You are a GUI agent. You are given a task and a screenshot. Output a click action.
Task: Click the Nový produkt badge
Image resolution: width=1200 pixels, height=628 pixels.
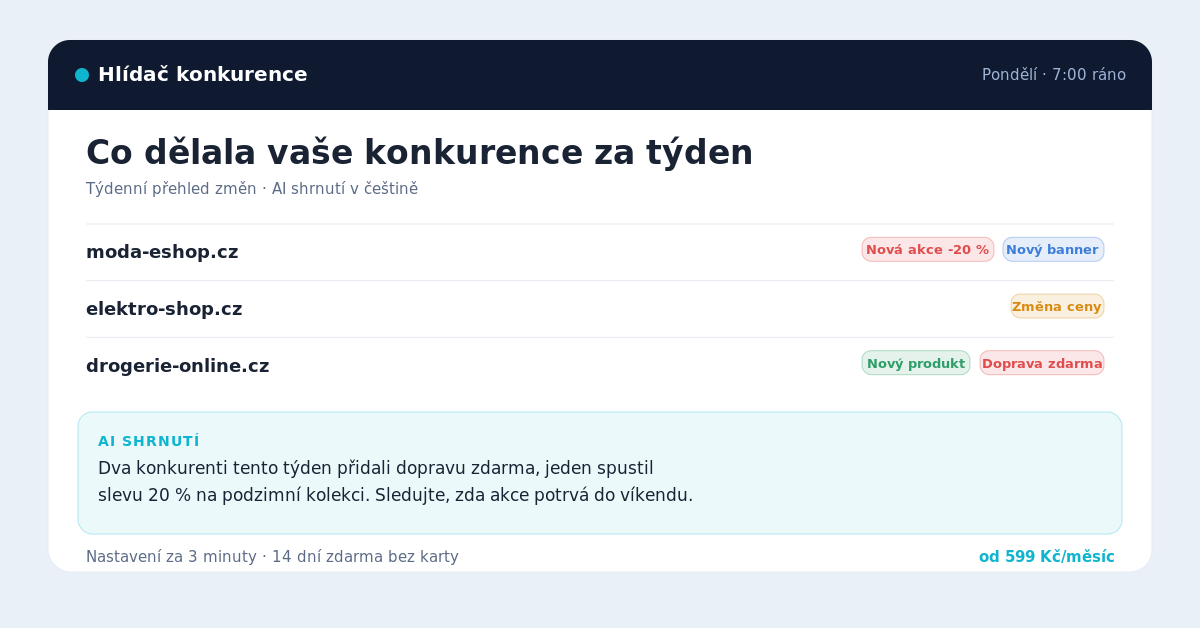[x=916, y=363]
